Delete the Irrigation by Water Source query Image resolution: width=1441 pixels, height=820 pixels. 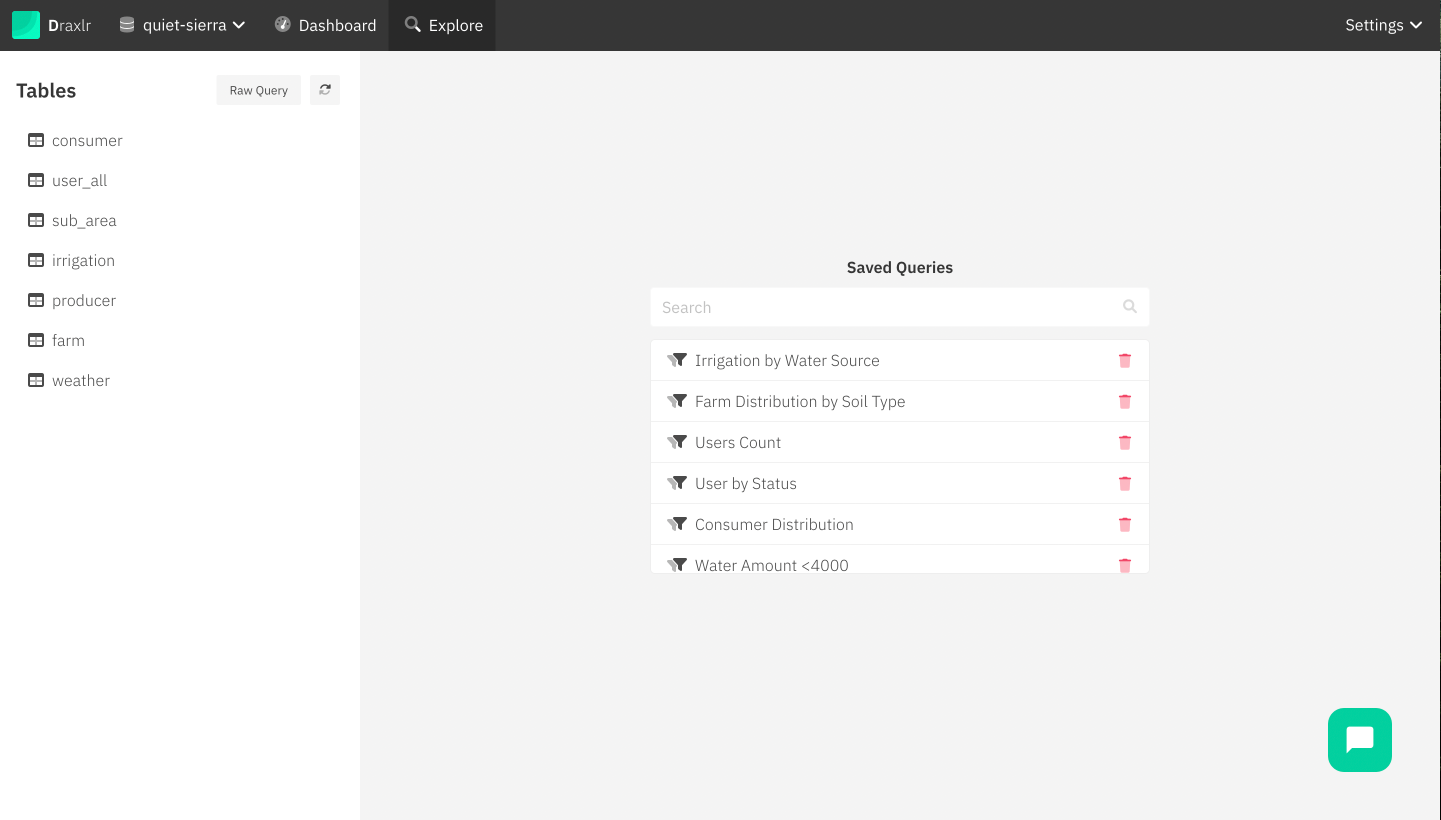(1125, 361)
